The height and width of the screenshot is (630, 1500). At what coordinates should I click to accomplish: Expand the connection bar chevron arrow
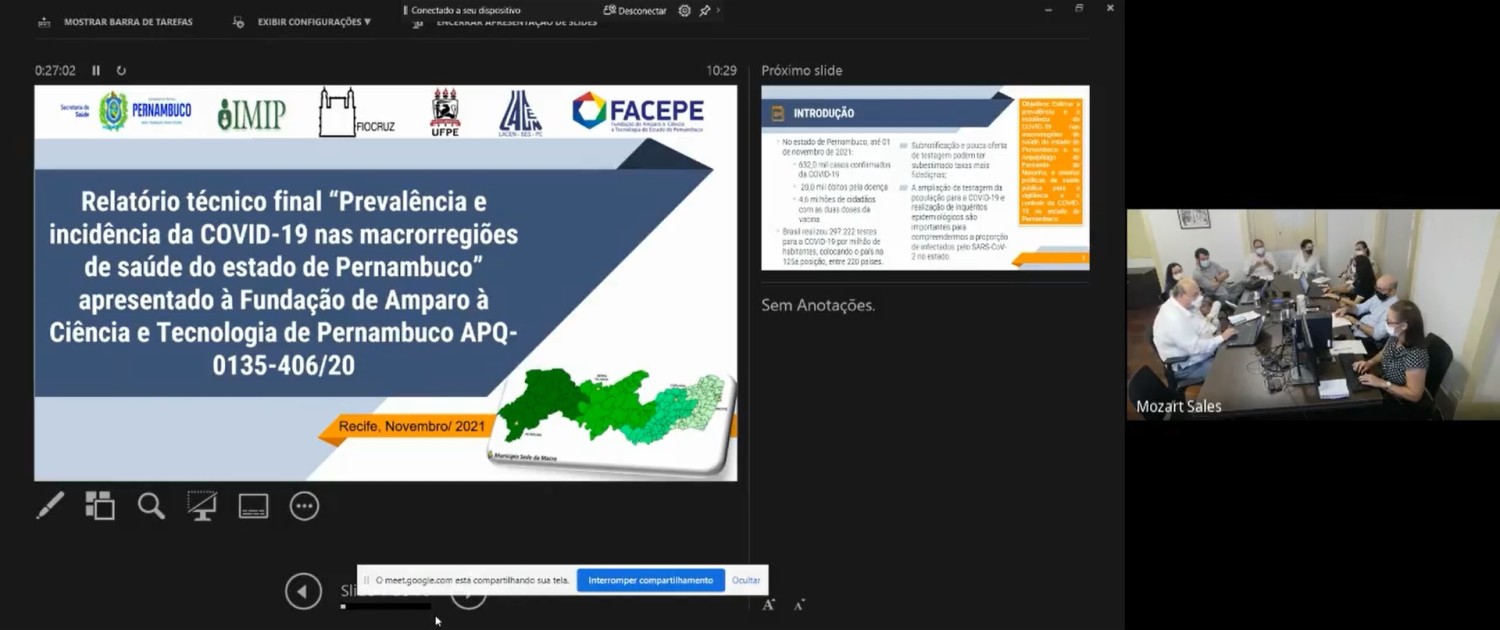[718, 10]
